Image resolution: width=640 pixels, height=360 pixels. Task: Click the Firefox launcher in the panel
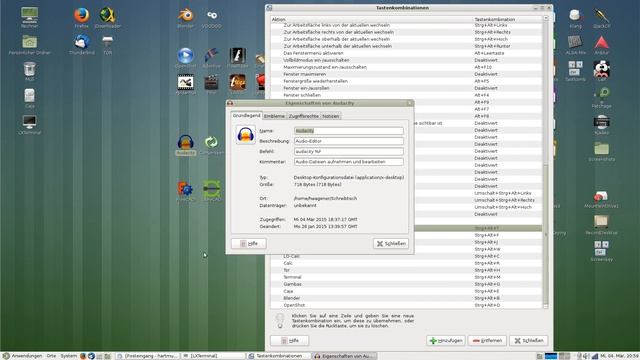point(83,356)
